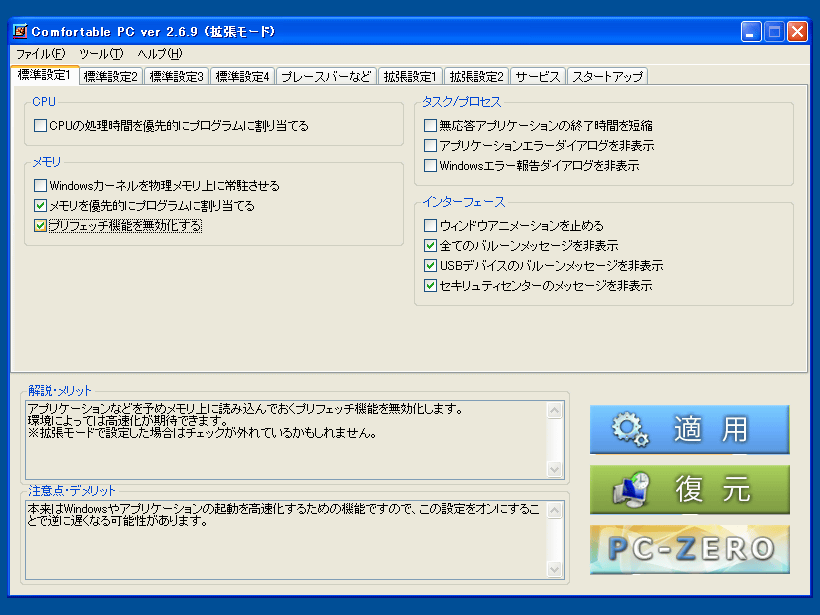Screen dimensions: 820x615
Task: Click scroll-up arrow in 注意点・デメリット box
Action: 555,510
